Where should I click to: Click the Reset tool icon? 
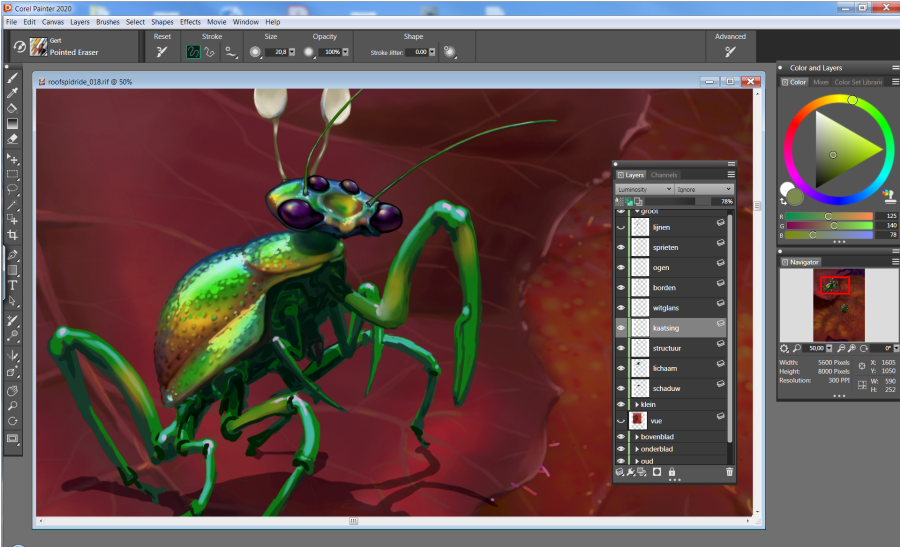[162, 52]
